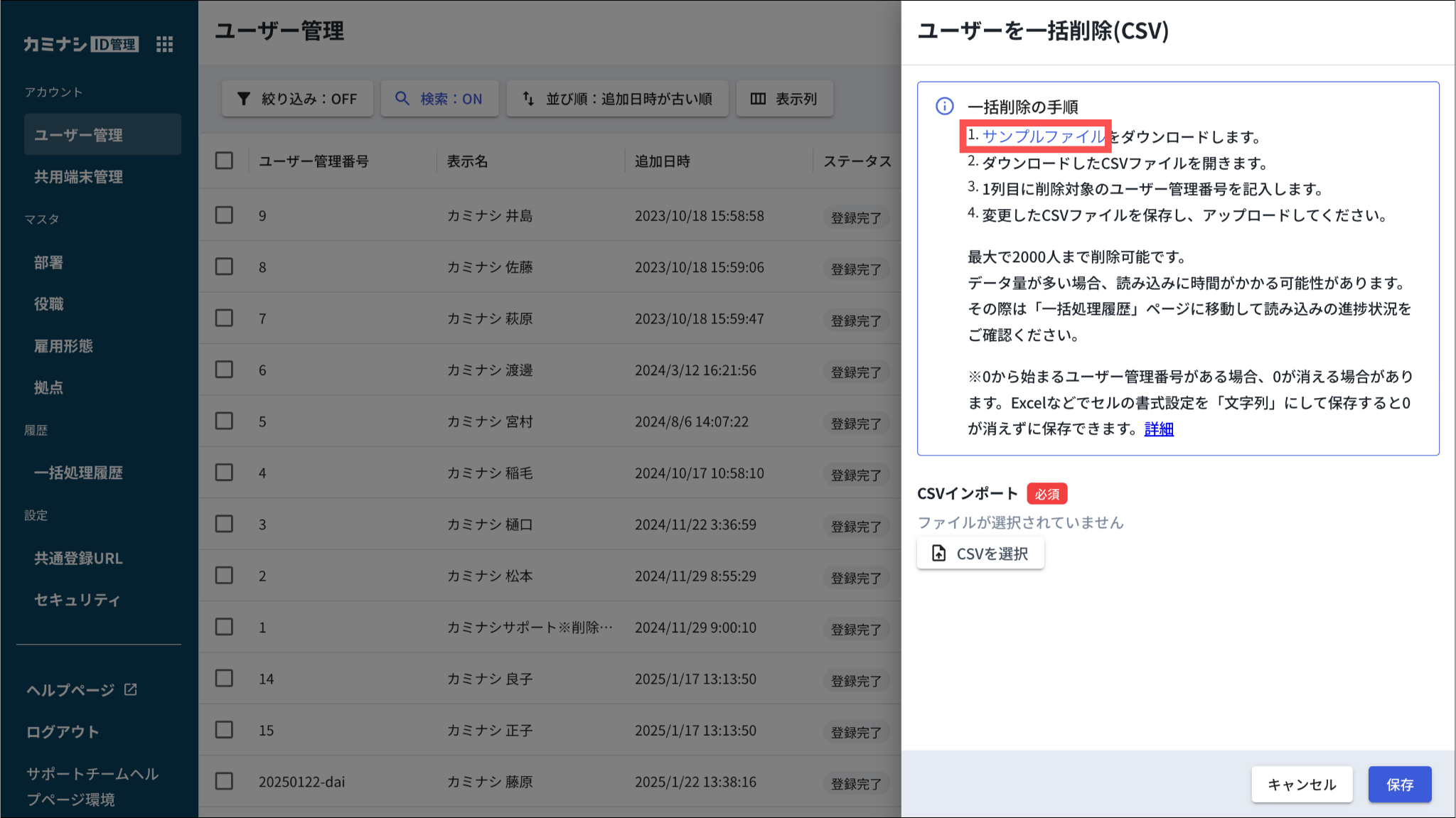Click the info circle icon
Viewport: 1456px width, 818px height.
(944, 107)
